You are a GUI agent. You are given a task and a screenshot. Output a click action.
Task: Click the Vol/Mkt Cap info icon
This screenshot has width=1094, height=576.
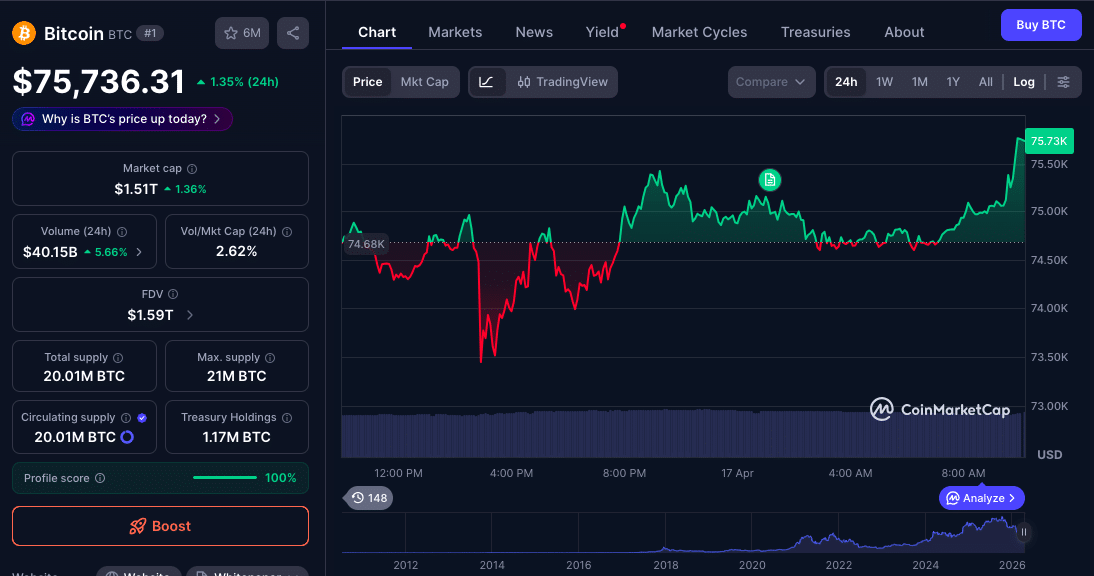(287, 232)
